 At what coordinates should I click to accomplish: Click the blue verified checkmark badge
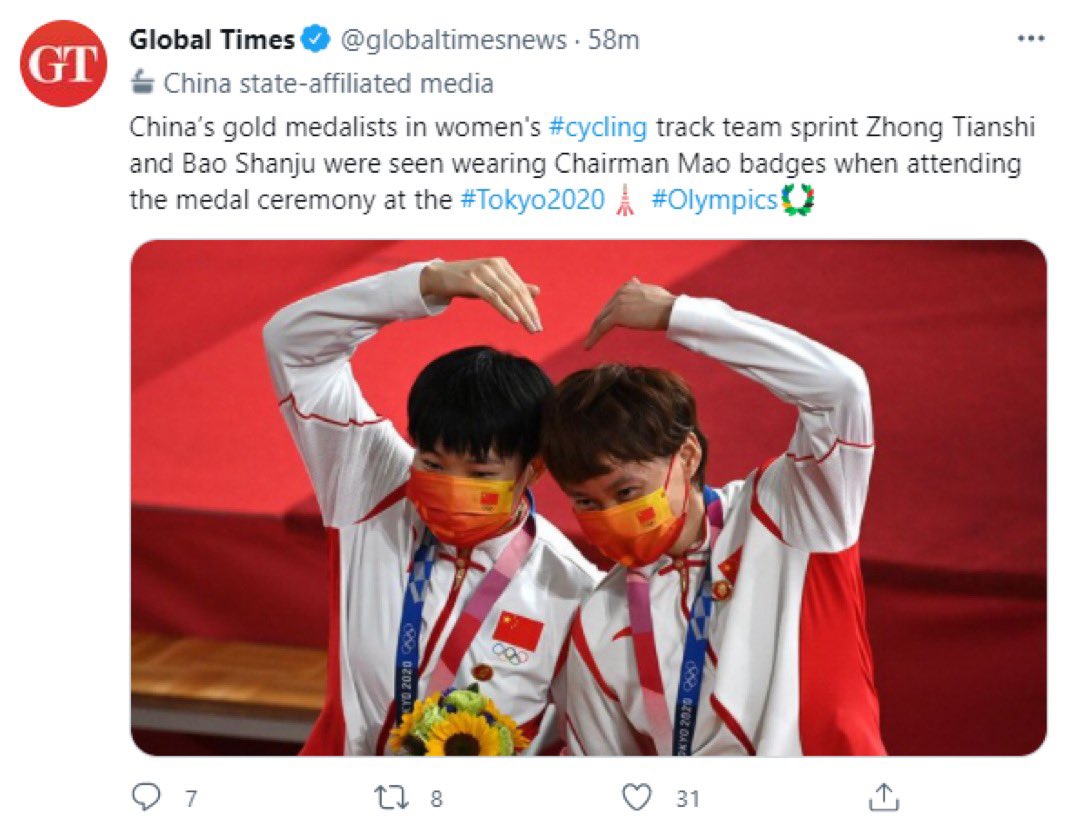pyautogui.click(x=316, y=40)
